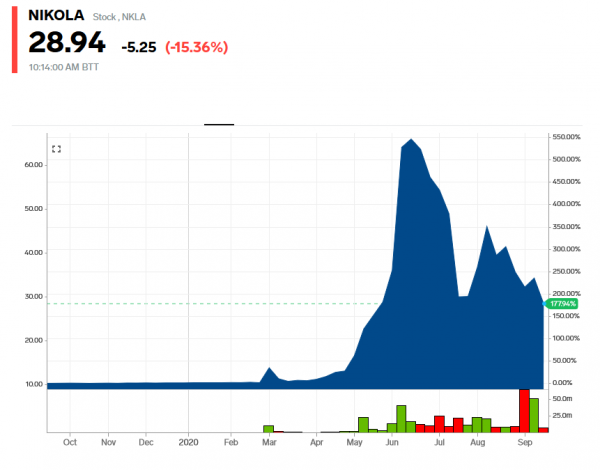
Task: Click the Dec label on time axis
Action: click(x=146, y=442)
